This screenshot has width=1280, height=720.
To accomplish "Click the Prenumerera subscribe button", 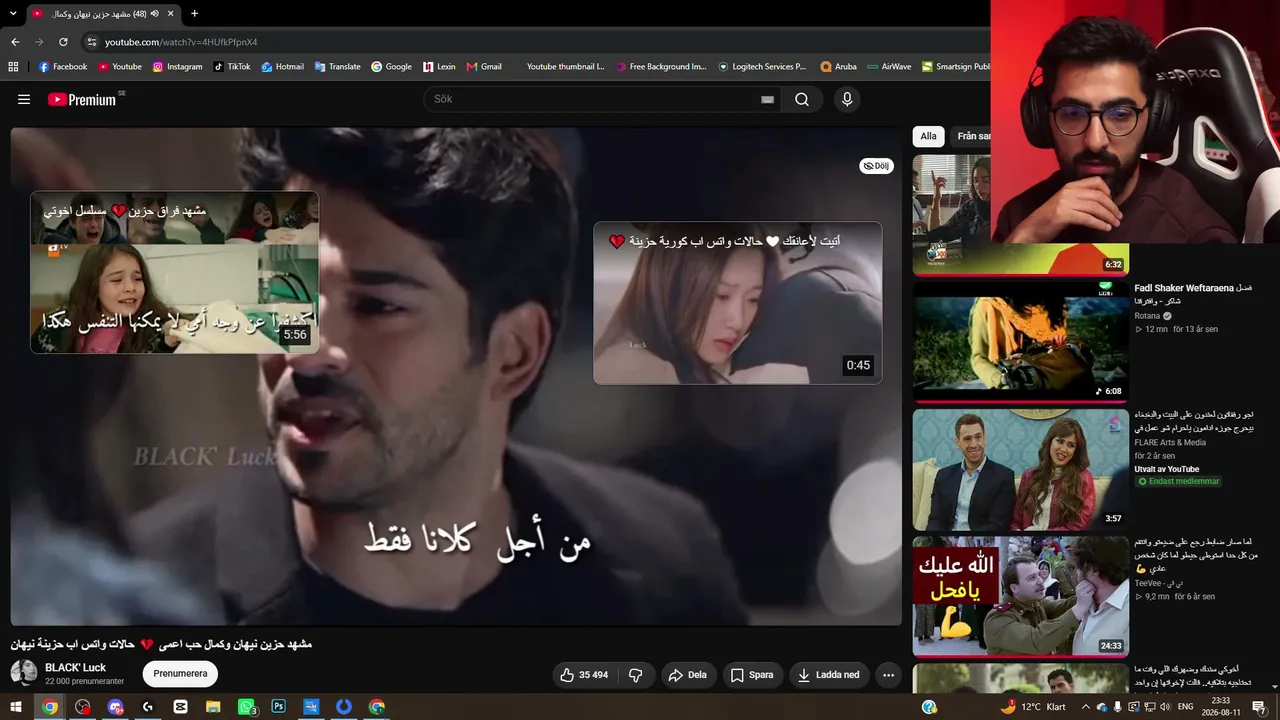I will (180, 674).
